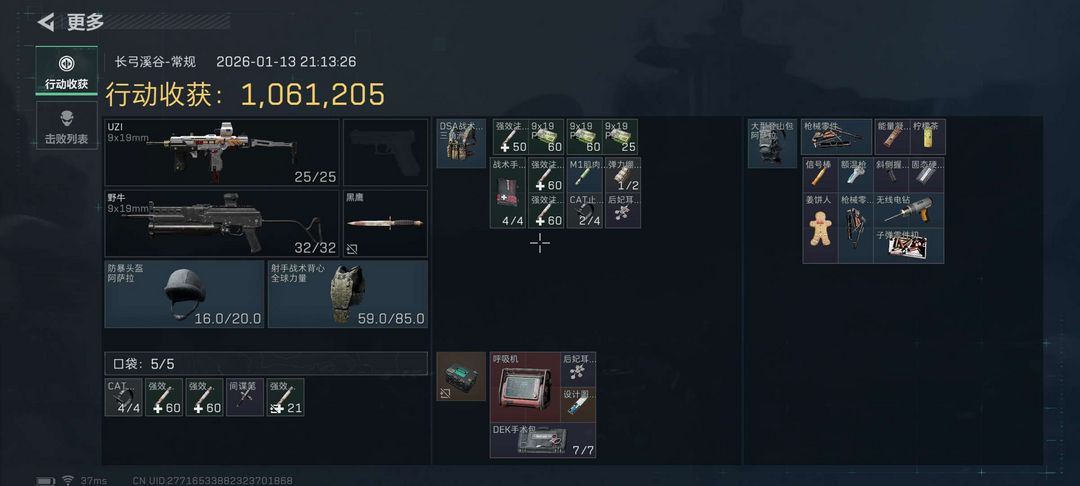
Task: Go back using the arrow beside 更多
Action: click(x=46, y=22)
